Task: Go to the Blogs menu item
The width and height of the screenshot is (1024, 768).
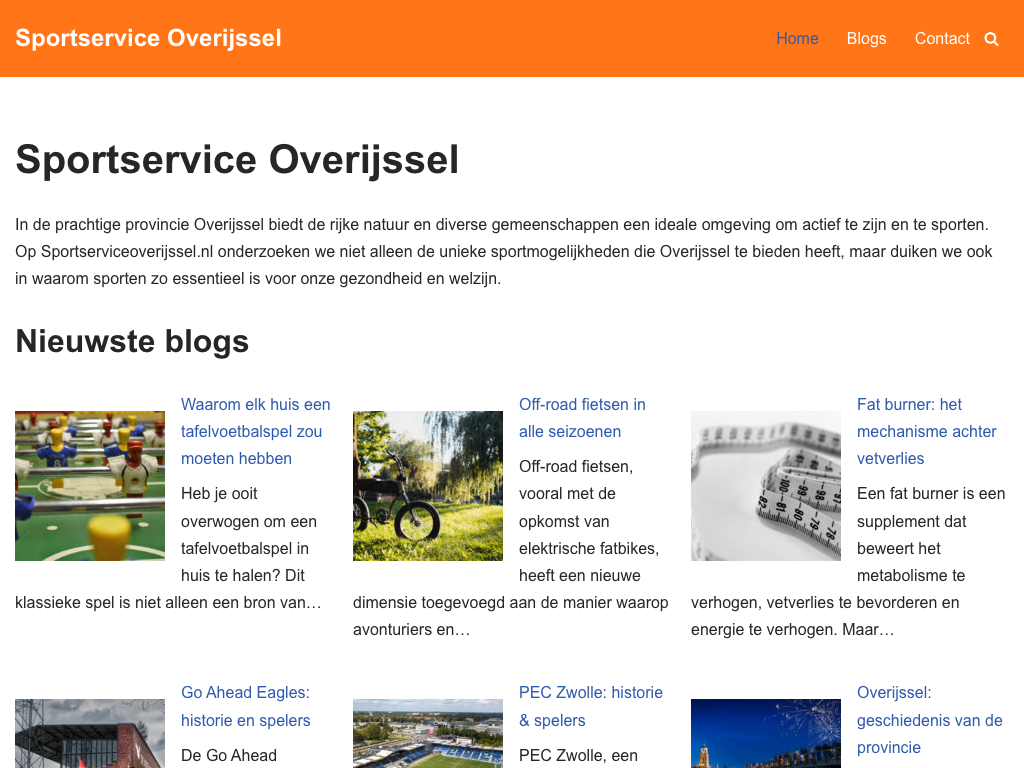Action: pyautogui.click(x=866, y=38)
